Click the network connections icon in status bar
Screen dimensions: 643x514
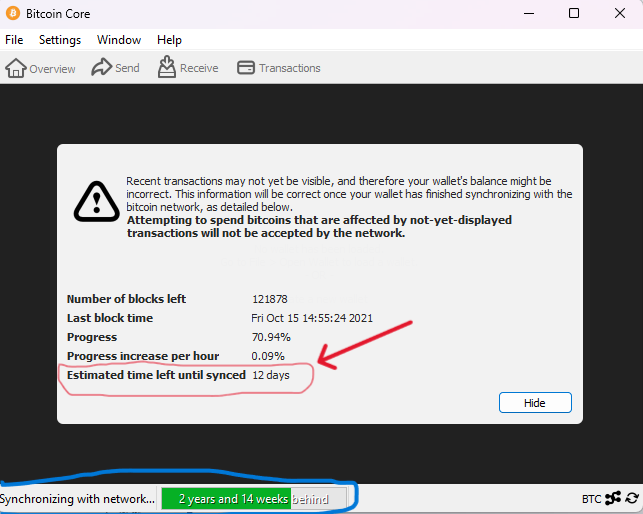[x=613, y=498]
